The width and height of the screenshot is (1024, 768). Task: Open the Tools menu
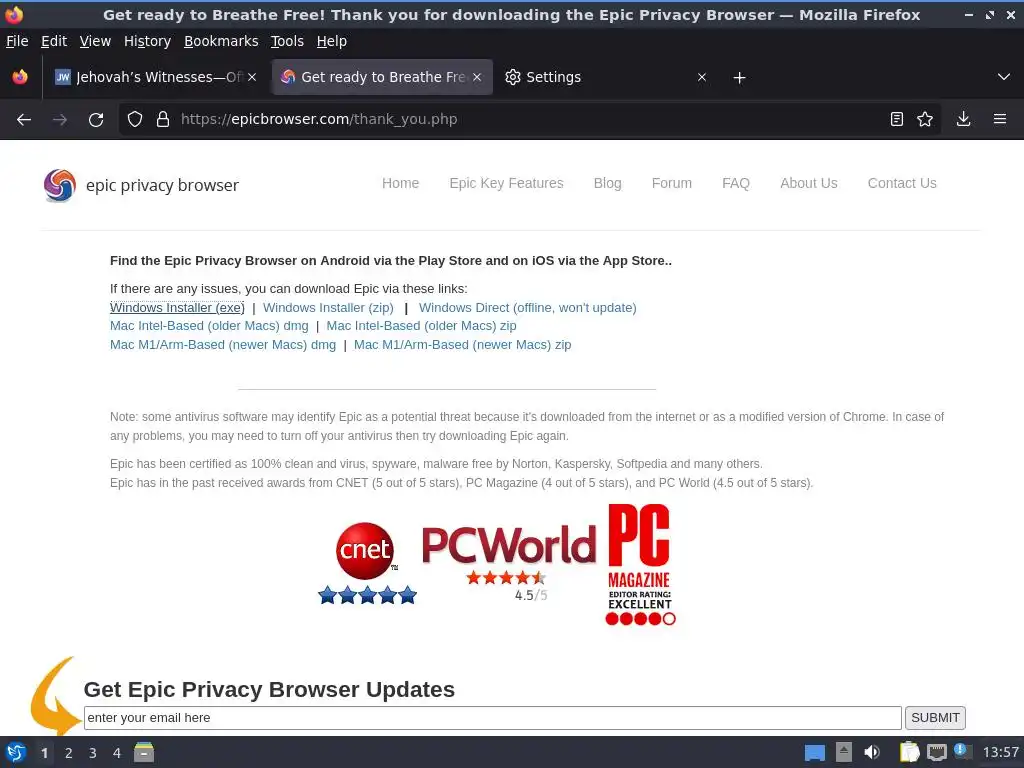tap(287, 41)
